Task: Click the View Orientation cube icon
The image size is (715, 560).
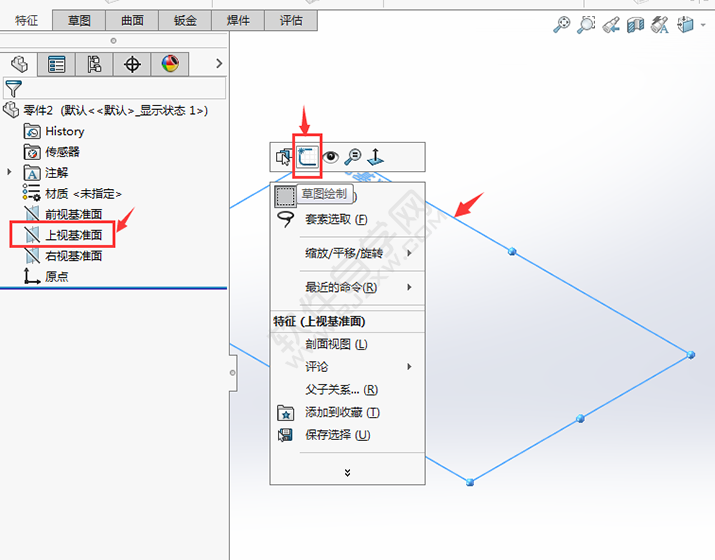Action: [685, 25]
